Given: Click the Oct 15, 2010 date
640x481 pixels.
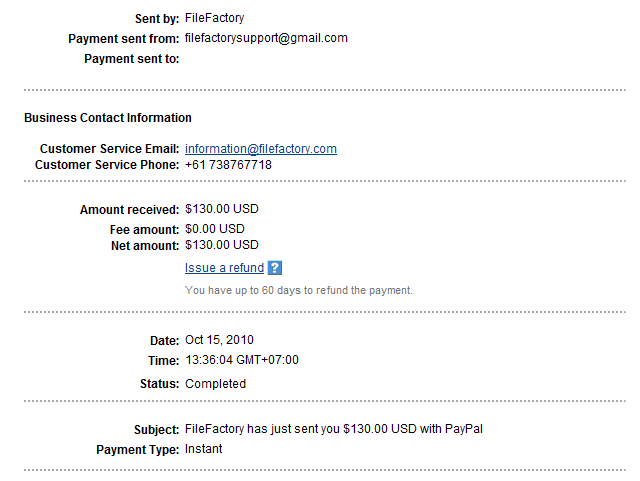Looking at the screenshot, I should [219, 340].
